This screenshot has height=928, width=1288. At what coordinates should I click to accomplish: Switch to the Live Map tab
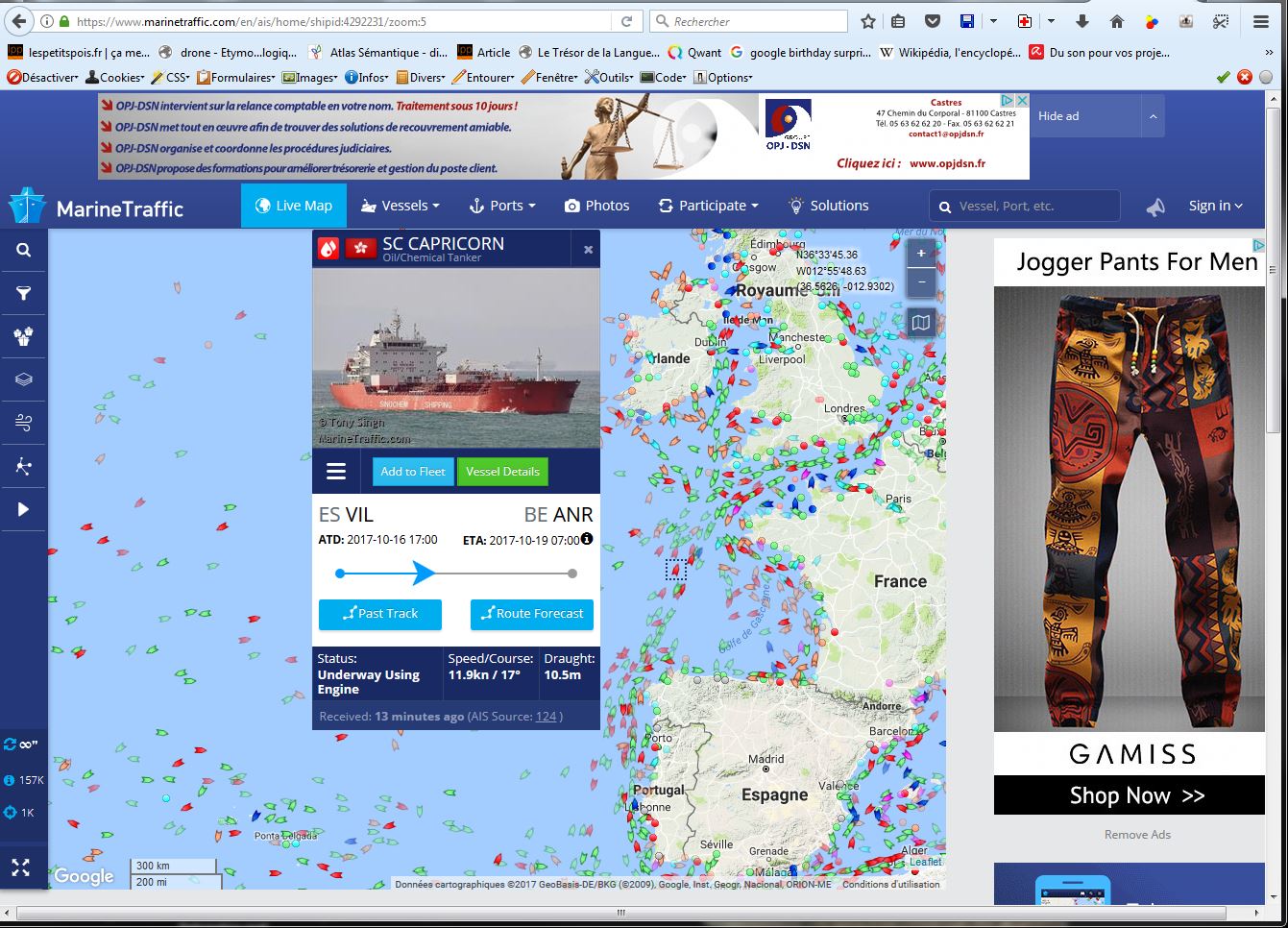click(294, 206)
